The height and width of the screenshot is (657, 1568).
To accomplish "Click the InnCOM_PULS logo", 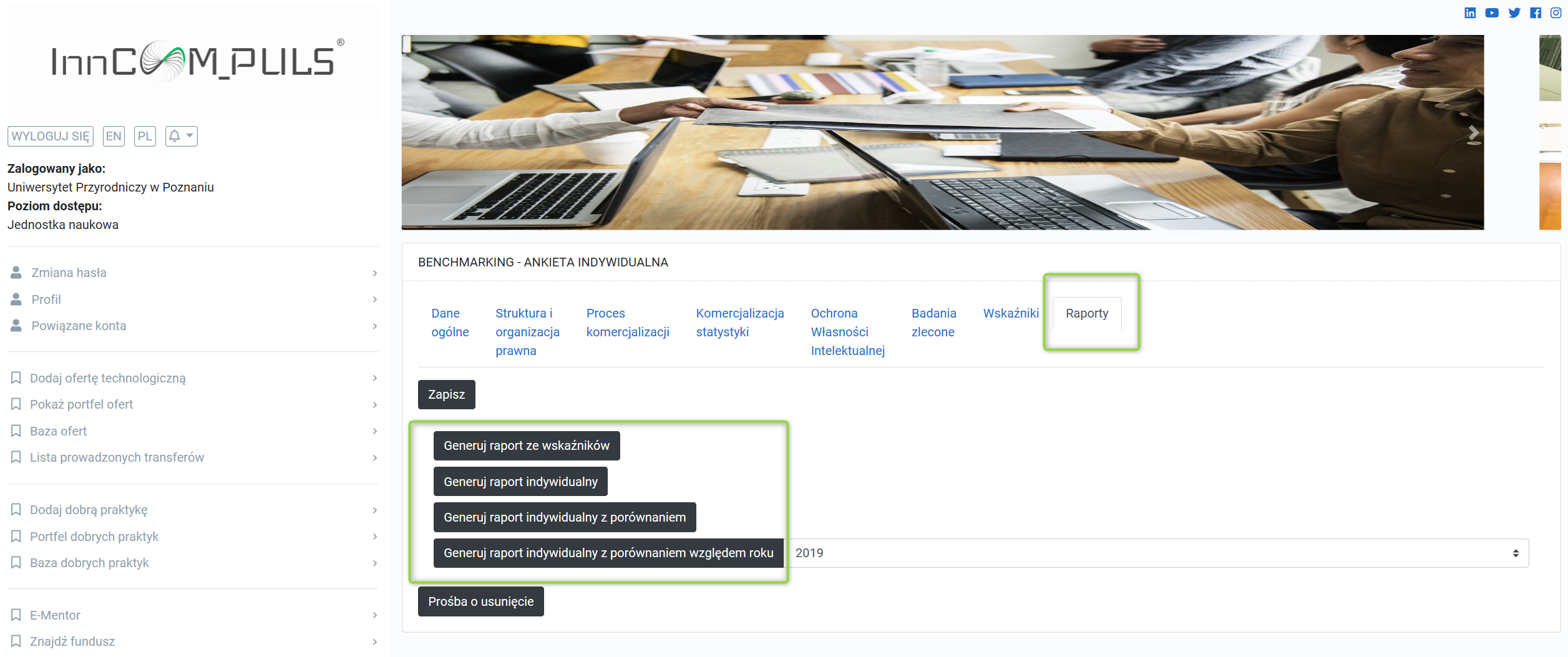I will pos(192,62).
